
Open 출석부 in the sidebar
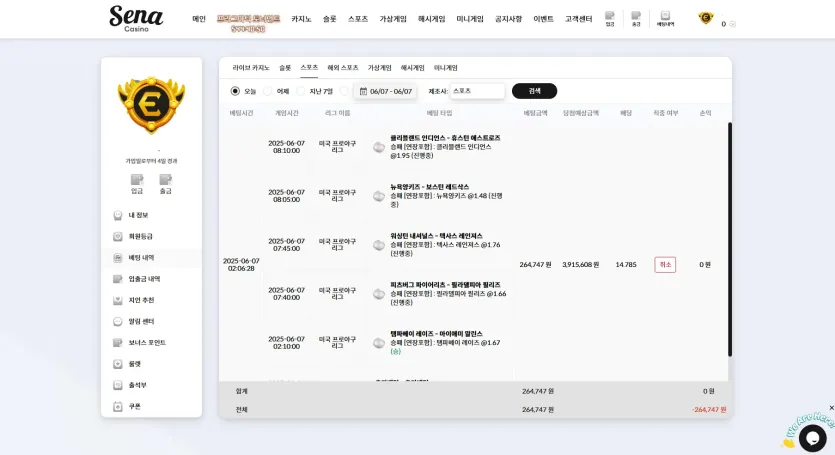point(151,385)
